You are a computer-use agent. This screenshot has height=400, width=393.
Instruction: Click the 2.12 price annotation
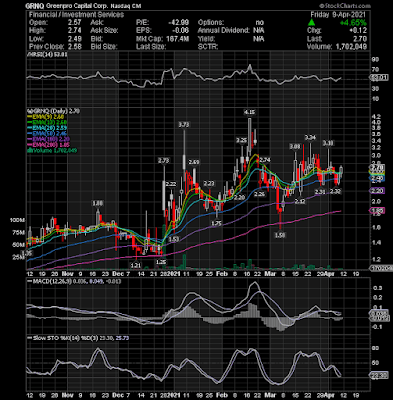pos(300,201)
